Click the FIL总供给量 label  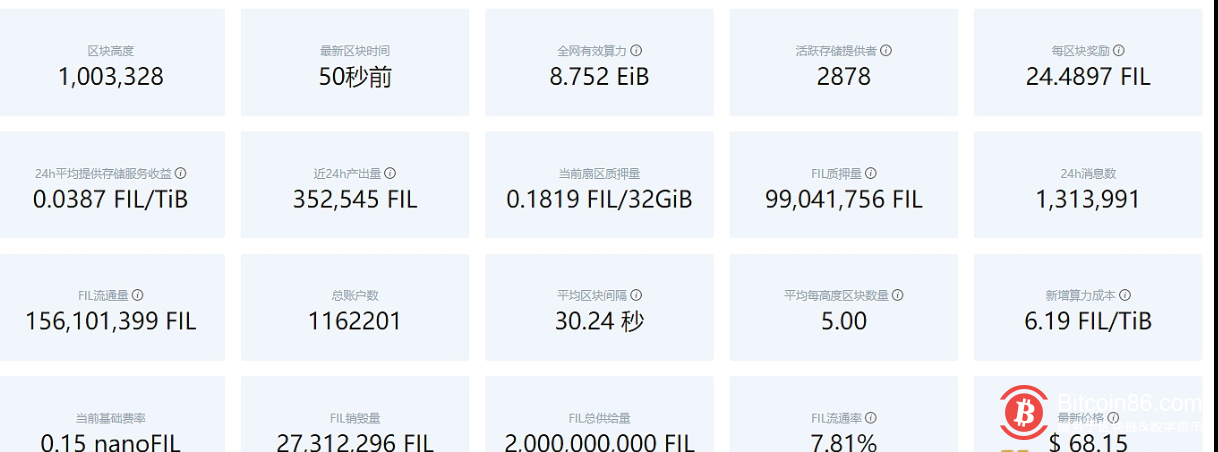599,418
